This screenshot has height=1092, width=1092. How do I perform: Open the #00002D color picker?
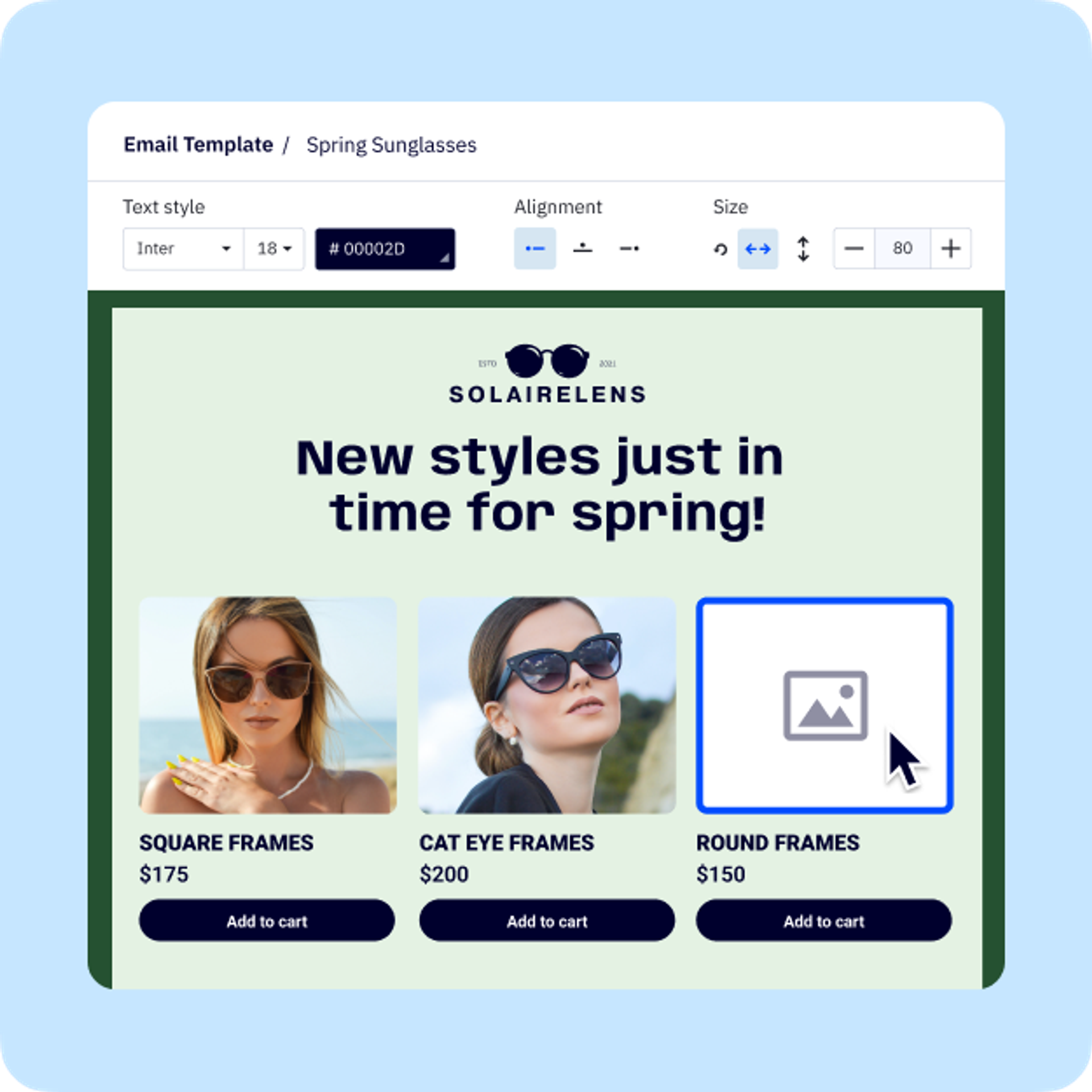pyautogui.click(x=385, y=249)
